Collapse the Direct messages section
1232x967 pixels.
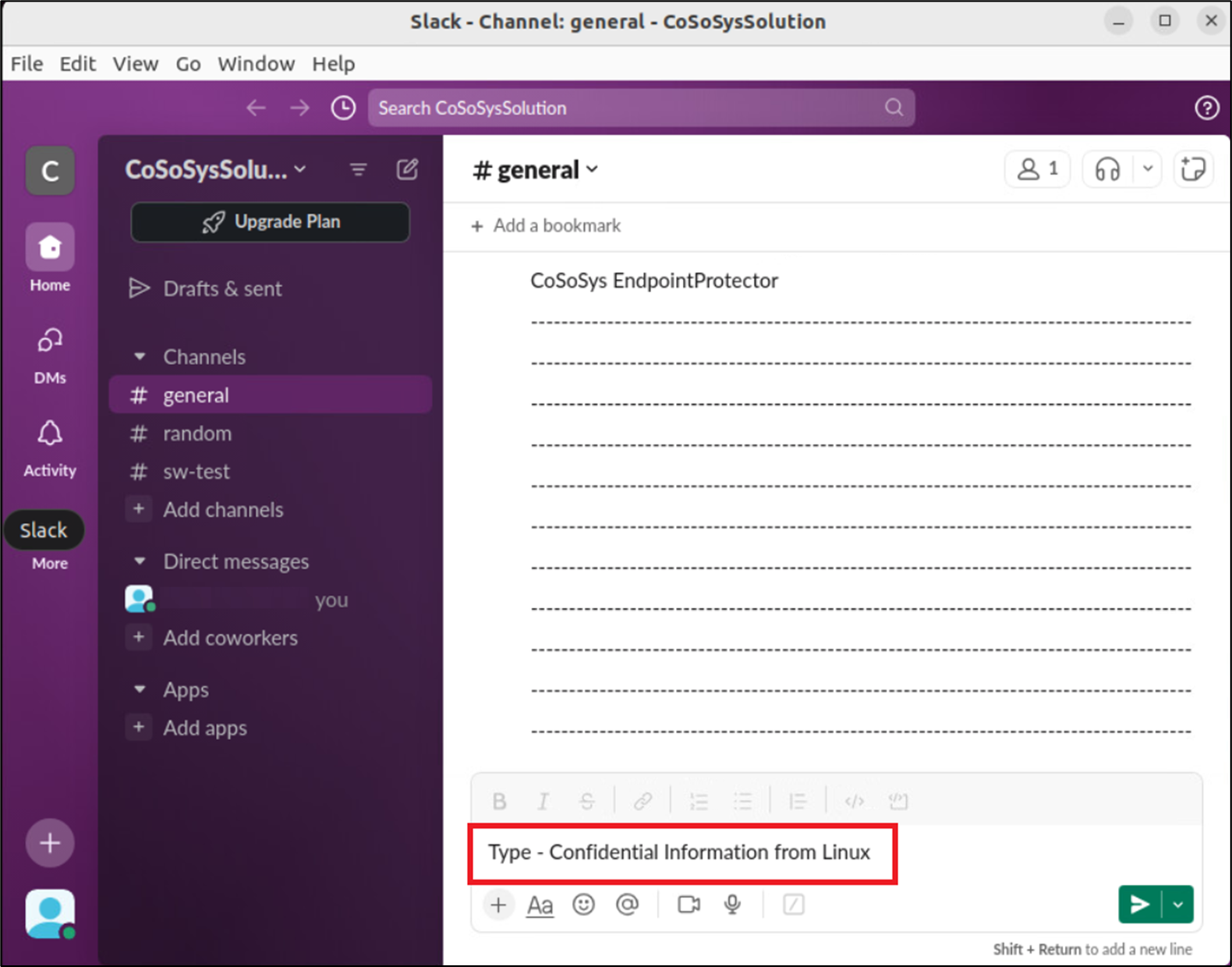[140, 561]
